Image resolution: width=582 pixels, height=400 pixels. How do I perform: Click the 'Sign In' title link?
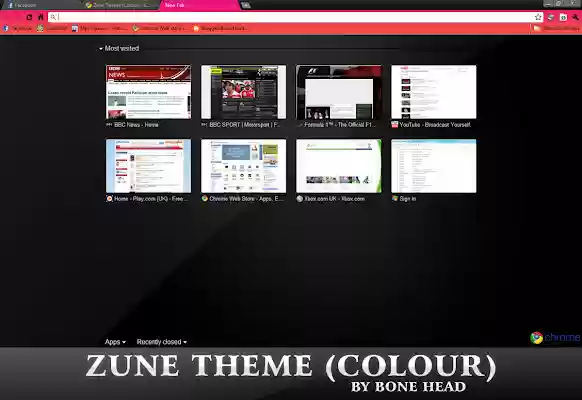408,199
